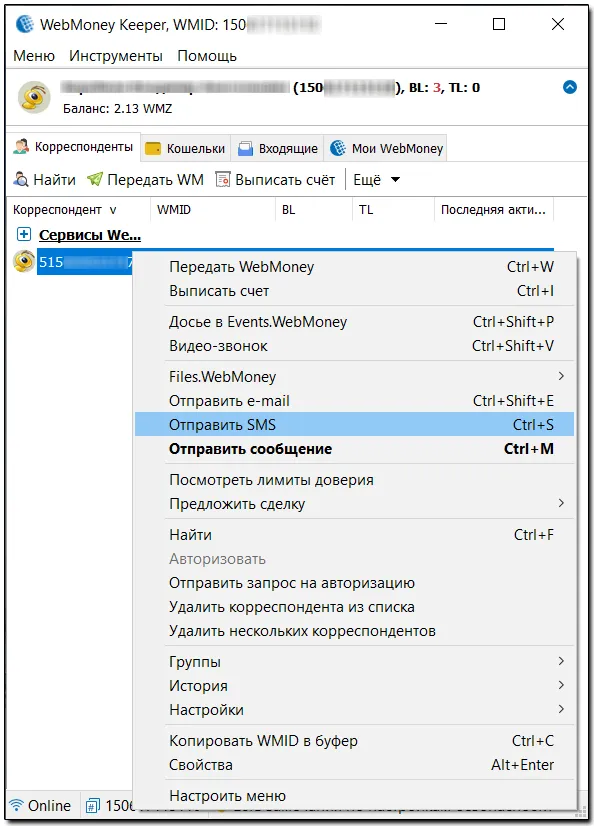Screen dimensions: 594x826
Task: Open the Помощь menu
Action: 207,56
